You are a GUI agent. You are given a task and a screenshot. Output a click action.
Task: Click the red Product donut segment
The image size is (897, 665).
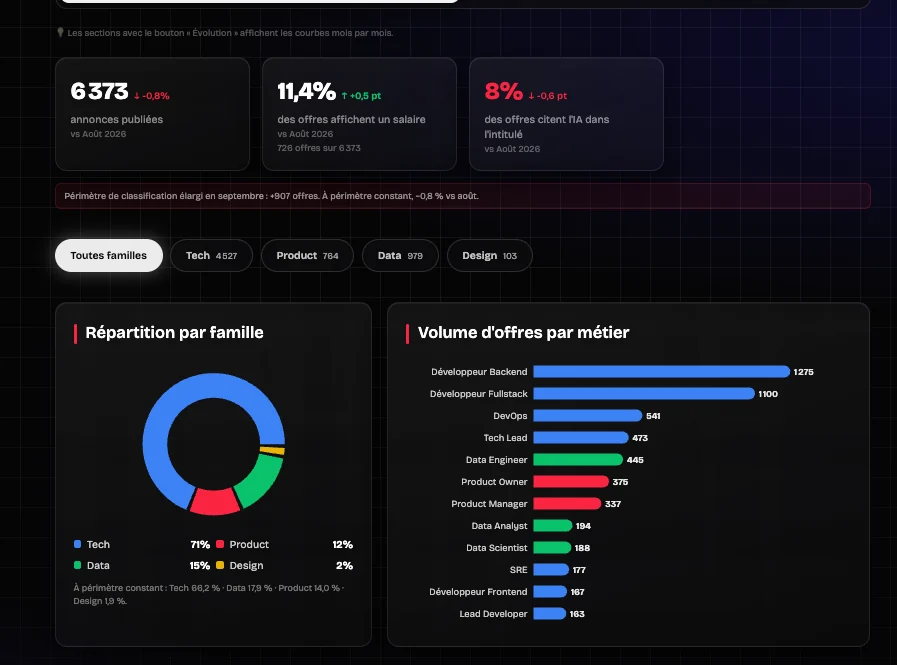click(x=214, y=502)
